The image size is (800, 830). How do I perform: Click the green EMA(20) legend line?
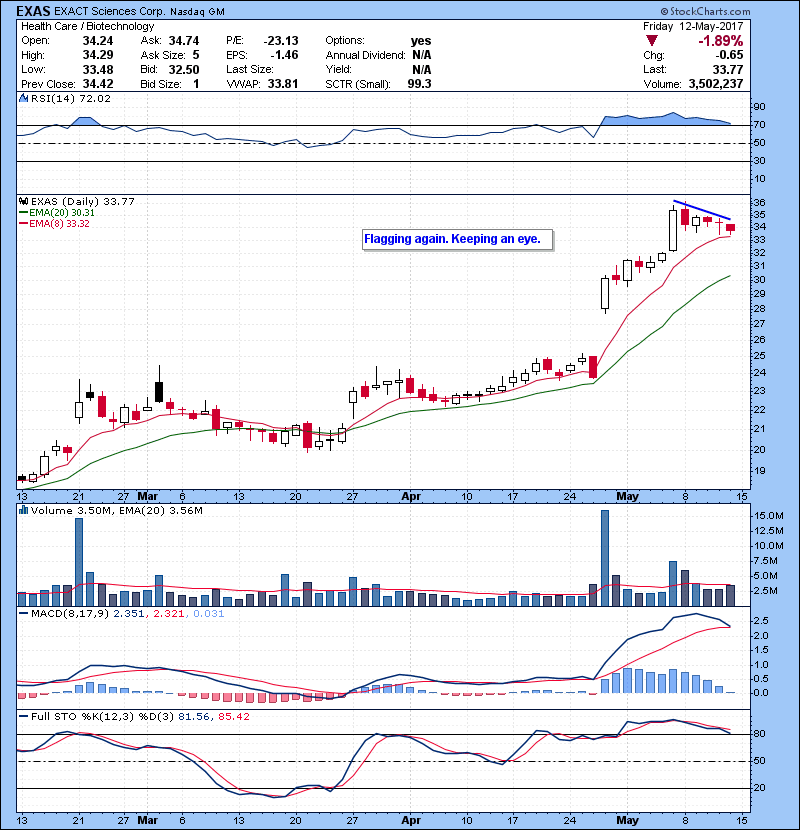[24, 212]
